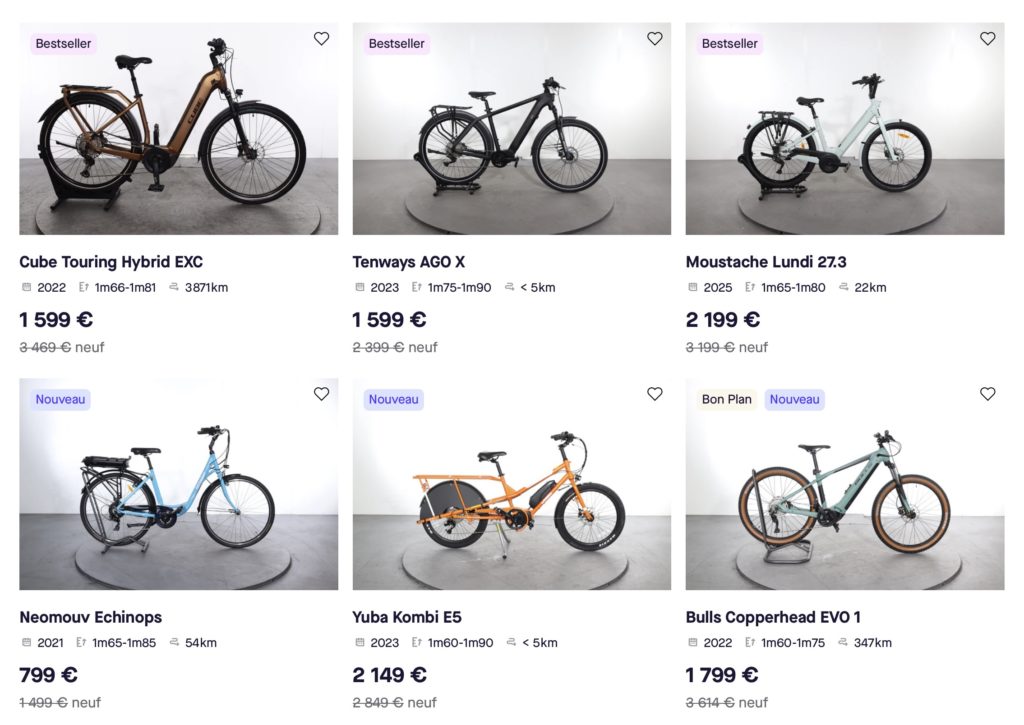Go to Moustache Lundi 27.3 product page

point(766,262)
